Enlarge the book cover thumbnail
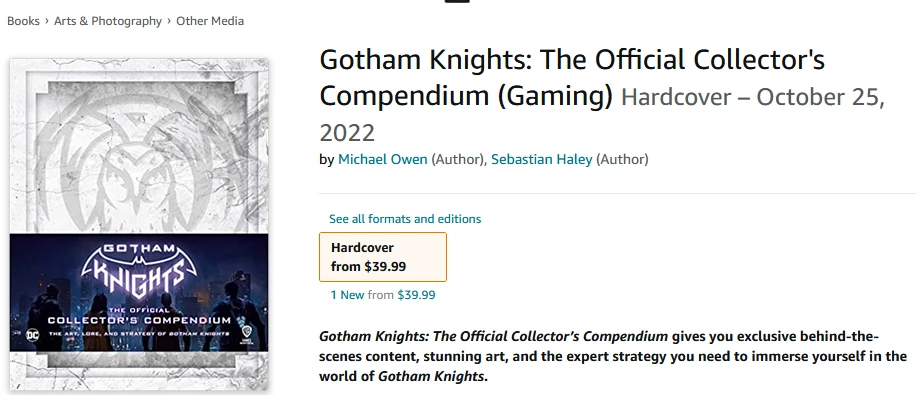Screen dimensions: 918x395 coord(139,224)
